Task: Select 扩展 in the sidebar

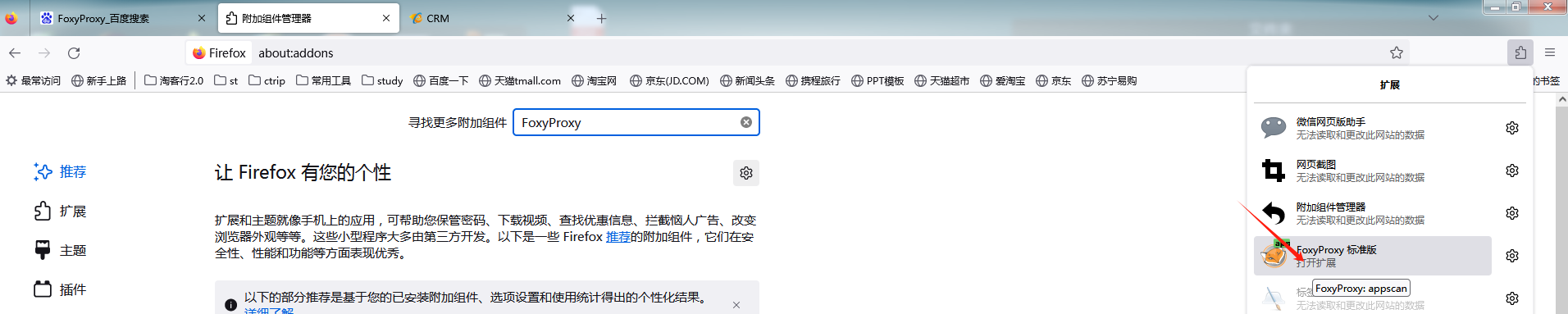Action: point(61,211)
